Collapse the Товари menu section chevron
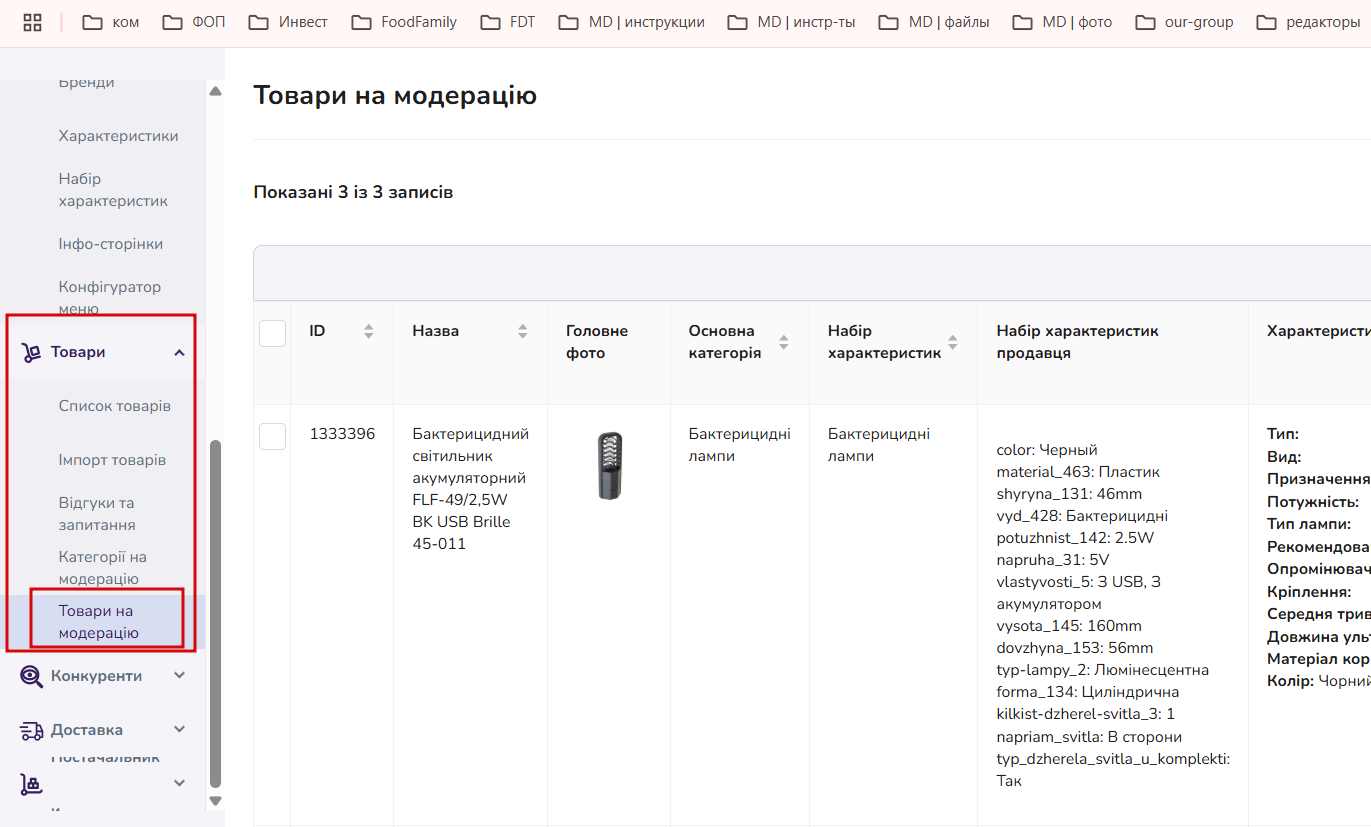 pyautogui.click(x=180, y=352)
